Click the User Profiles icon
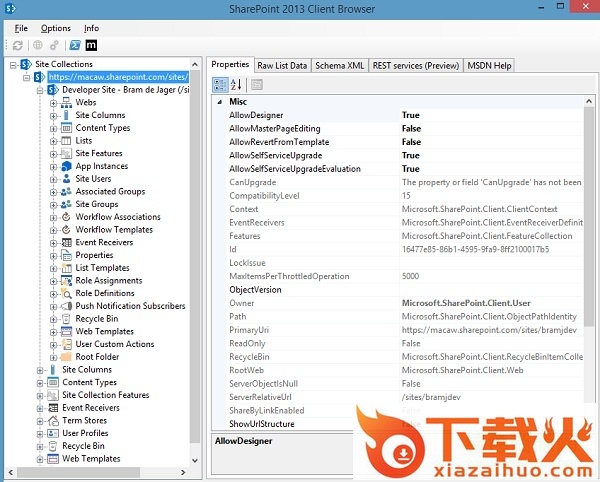This screenshot has width=600, height=482. [x=53, y=433]
